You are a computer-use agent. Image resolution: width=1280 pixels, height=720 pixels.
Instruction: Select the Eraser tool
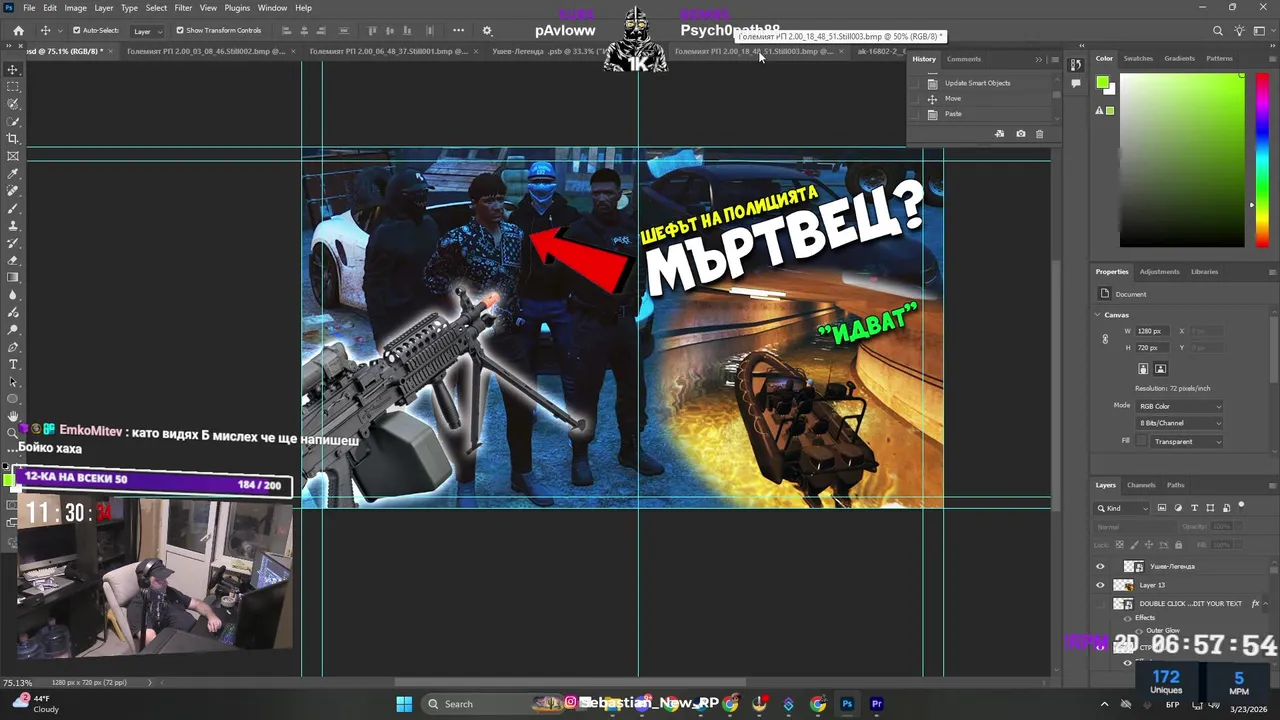coord(13,260)
